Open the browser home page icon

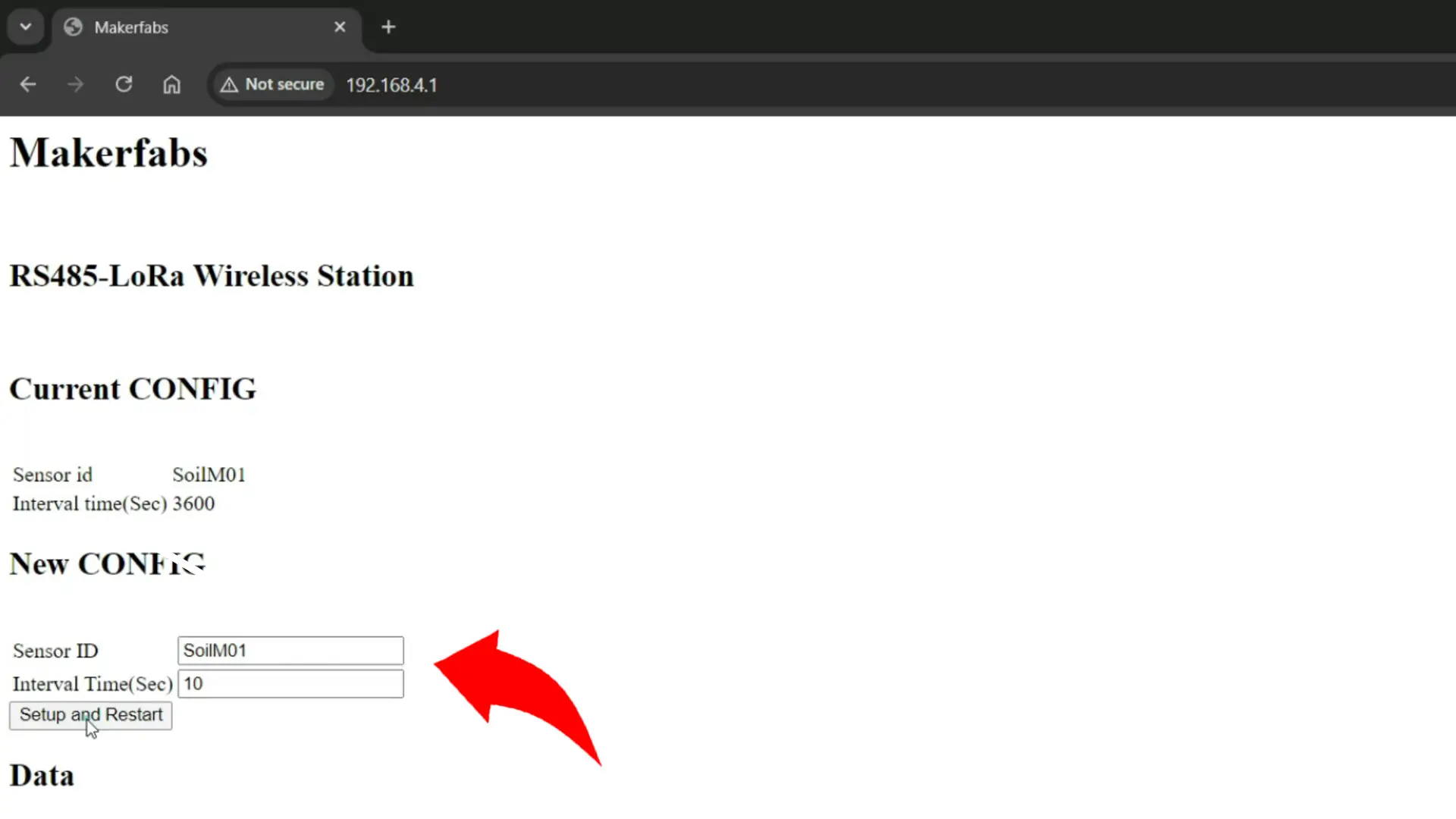[x=172, y=84]
